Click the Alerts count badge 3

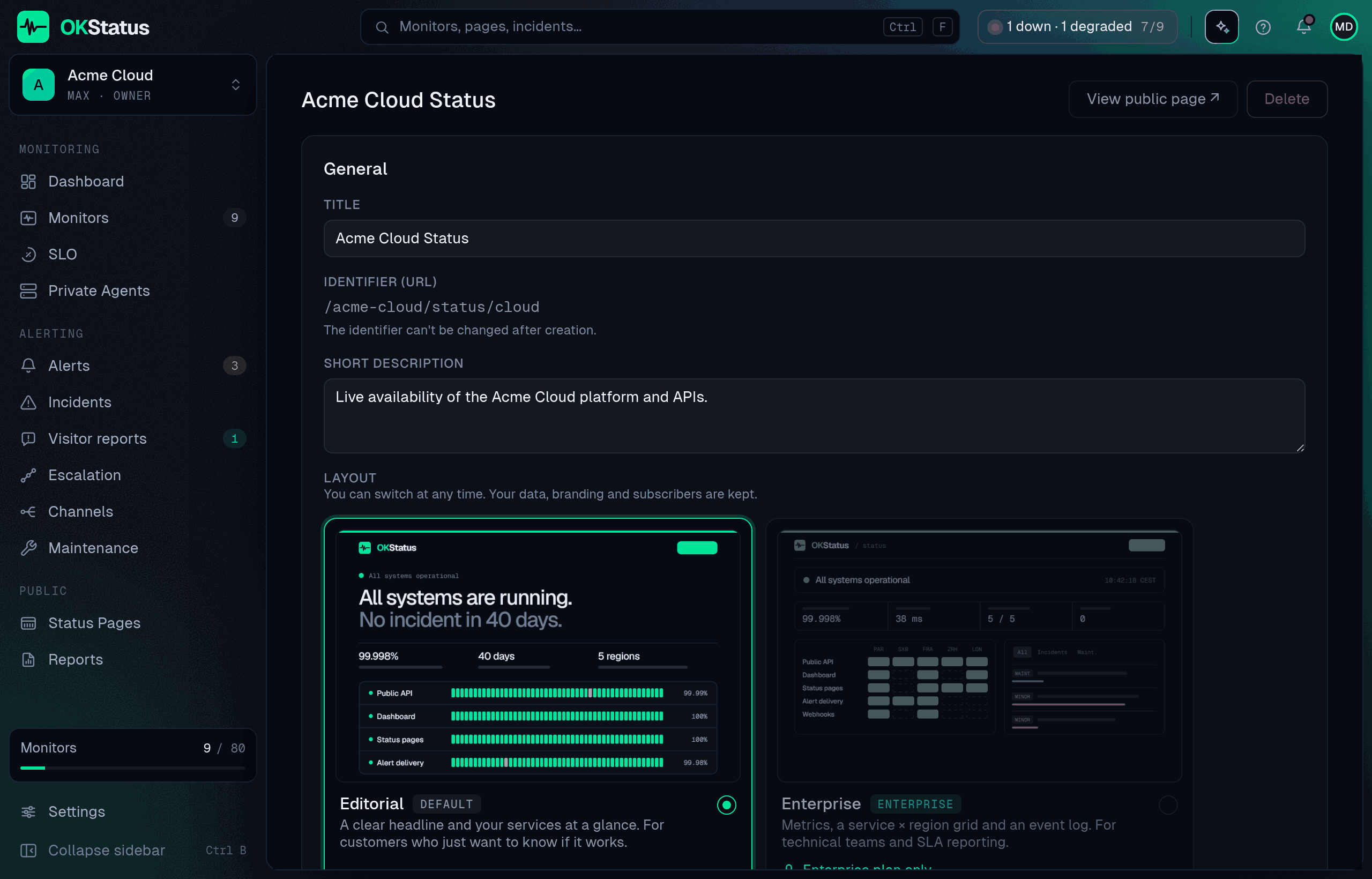tap(234, 366)
